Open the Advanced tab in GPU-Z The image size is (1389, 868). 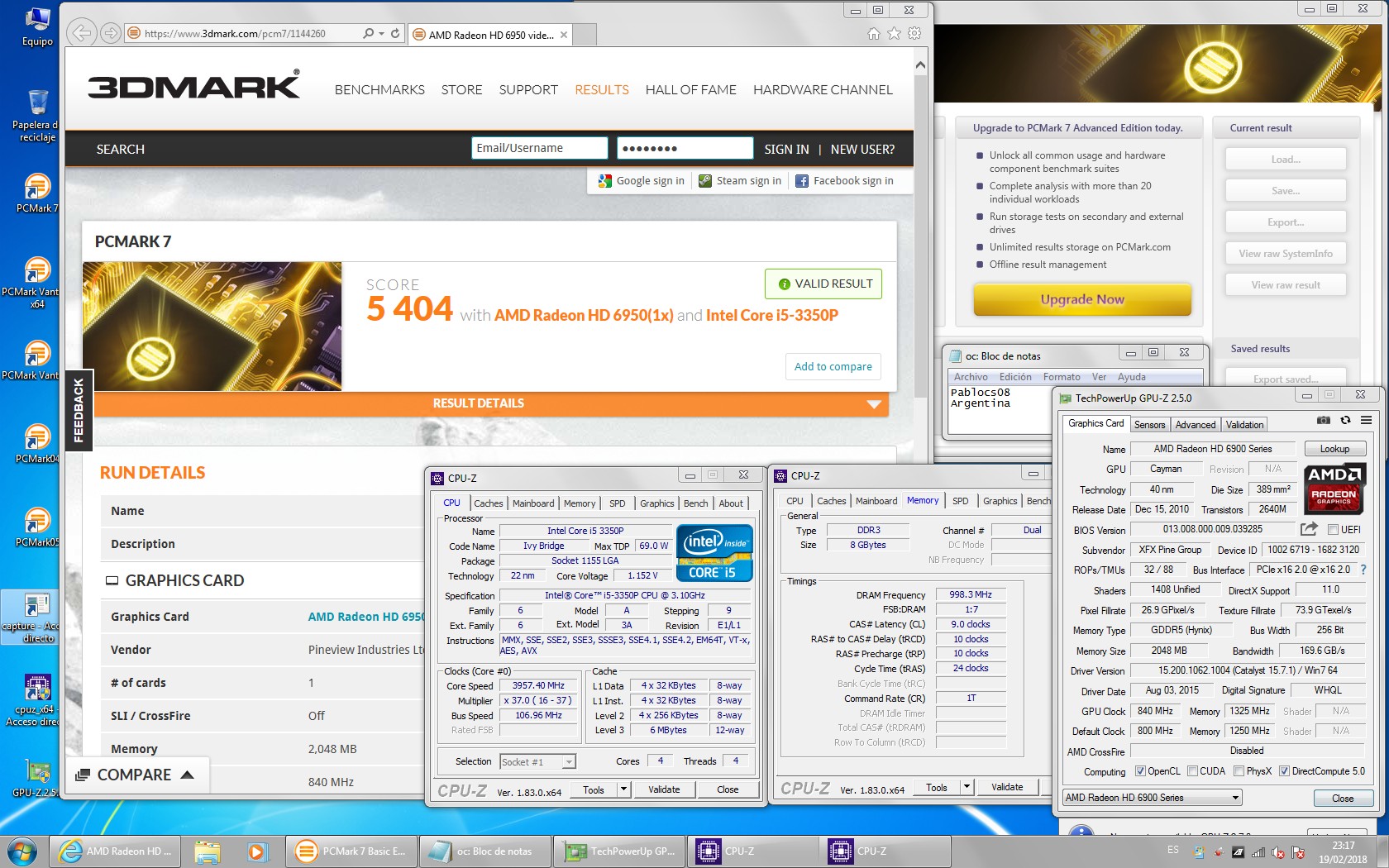1196,425
